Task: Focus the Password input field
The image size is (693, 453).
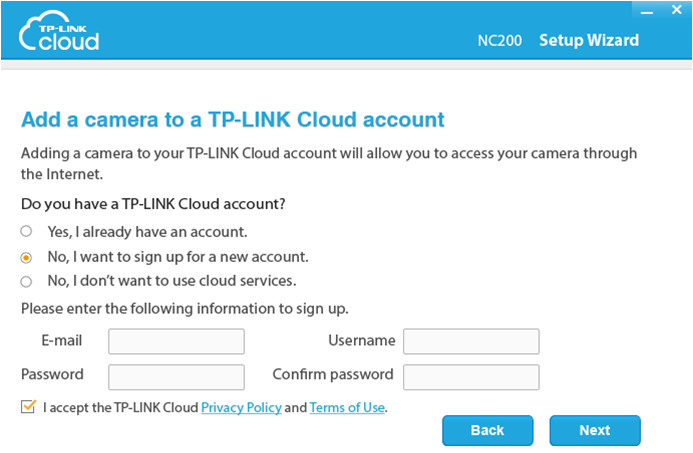Action: 176,376
